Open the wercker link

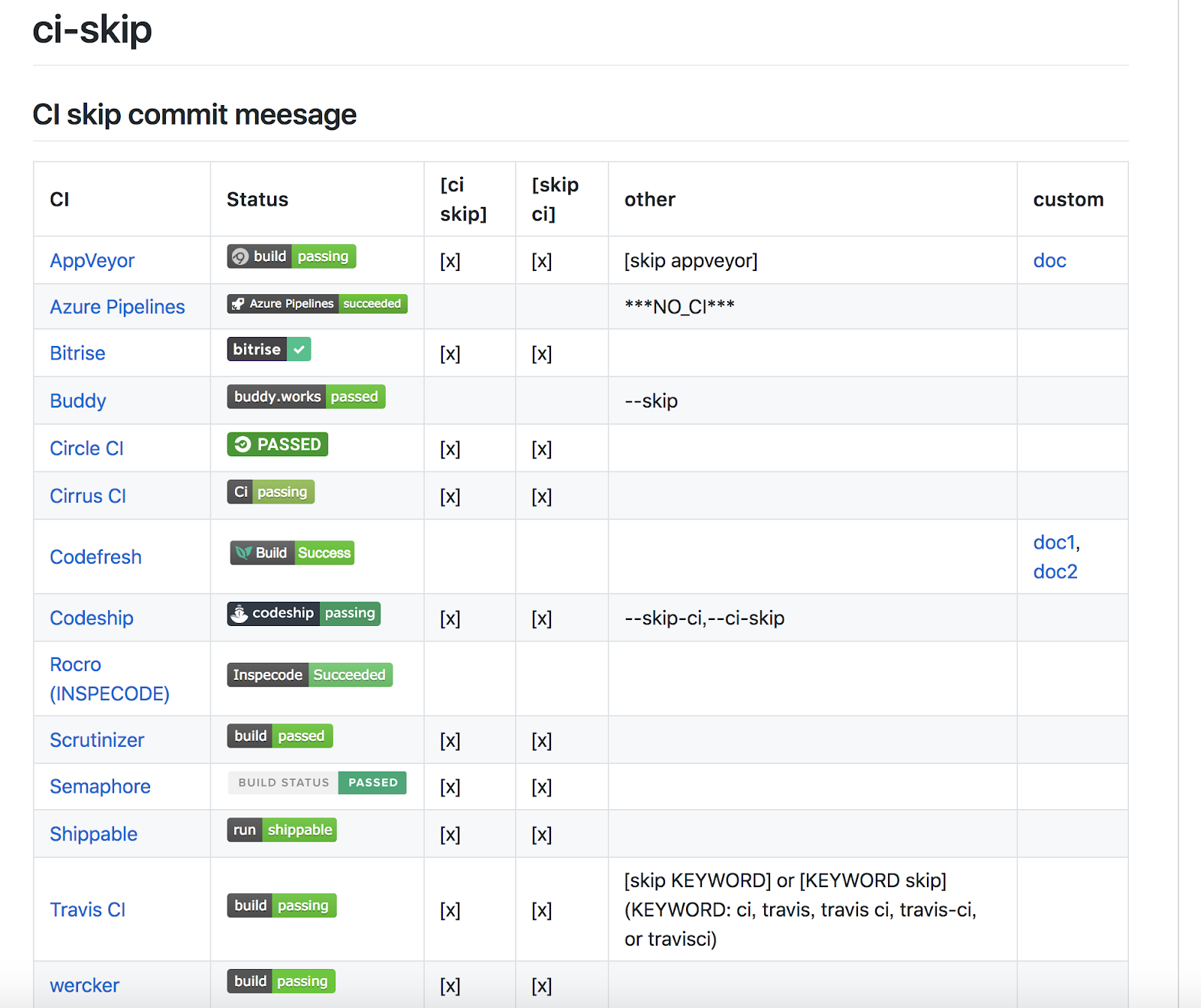tap(84, 985)
